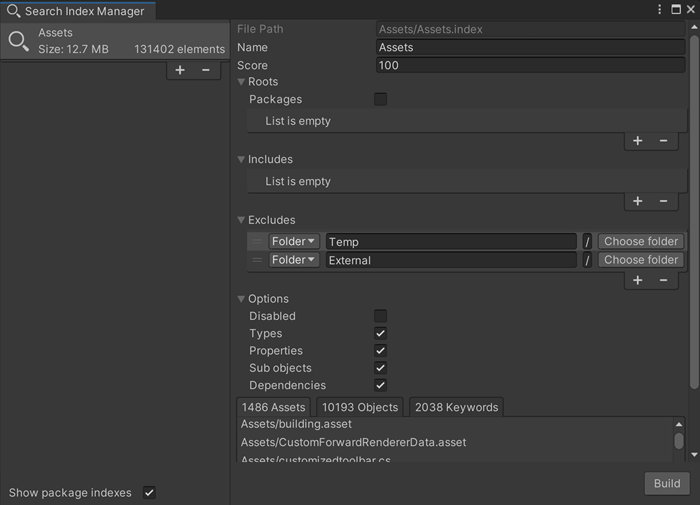Remove a root with Roots minus button
The height and width of the screenshot is (505, 700).
tap(663, 141)
